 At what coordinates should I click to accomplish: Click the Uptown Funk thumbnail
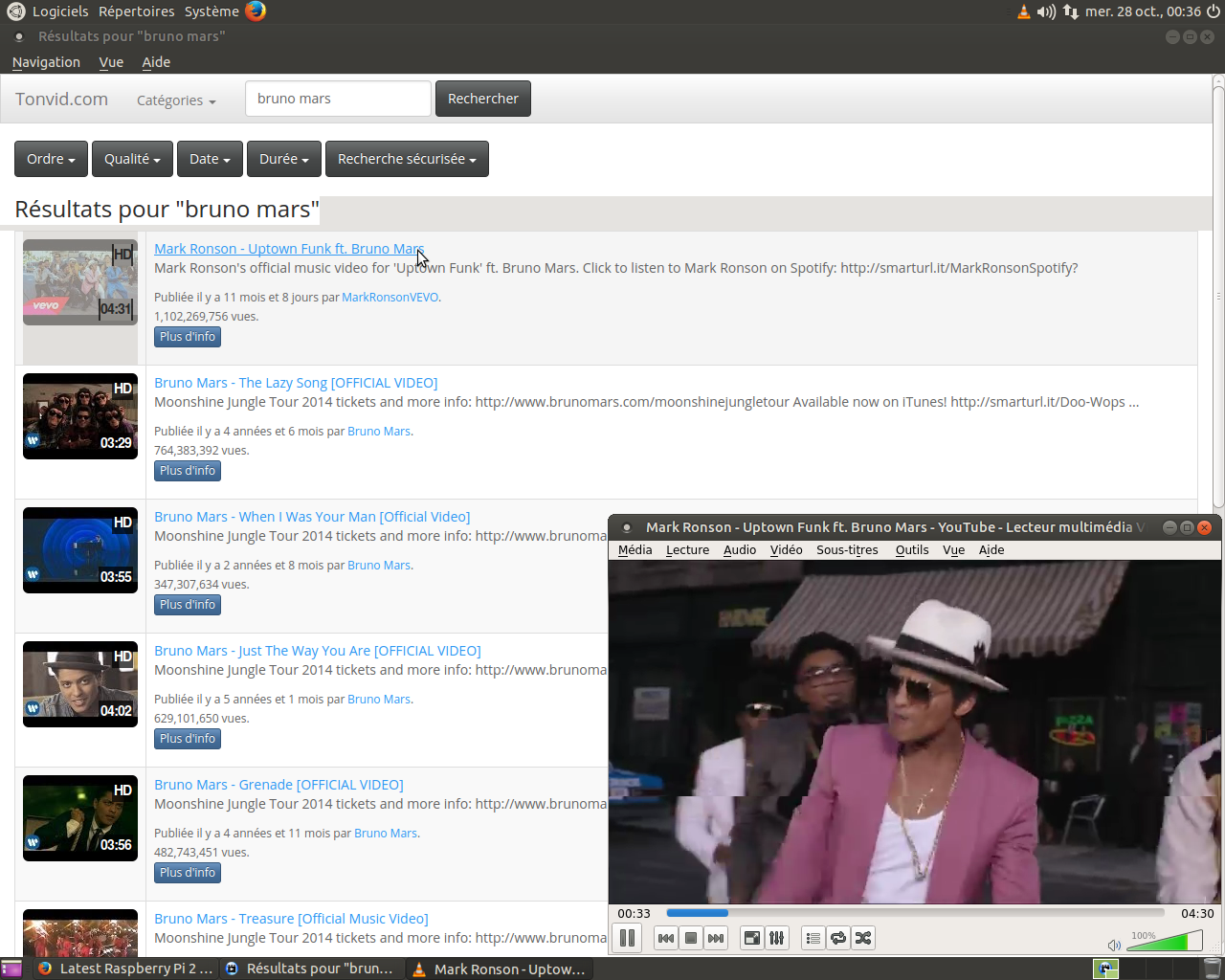tap(80, 282)
